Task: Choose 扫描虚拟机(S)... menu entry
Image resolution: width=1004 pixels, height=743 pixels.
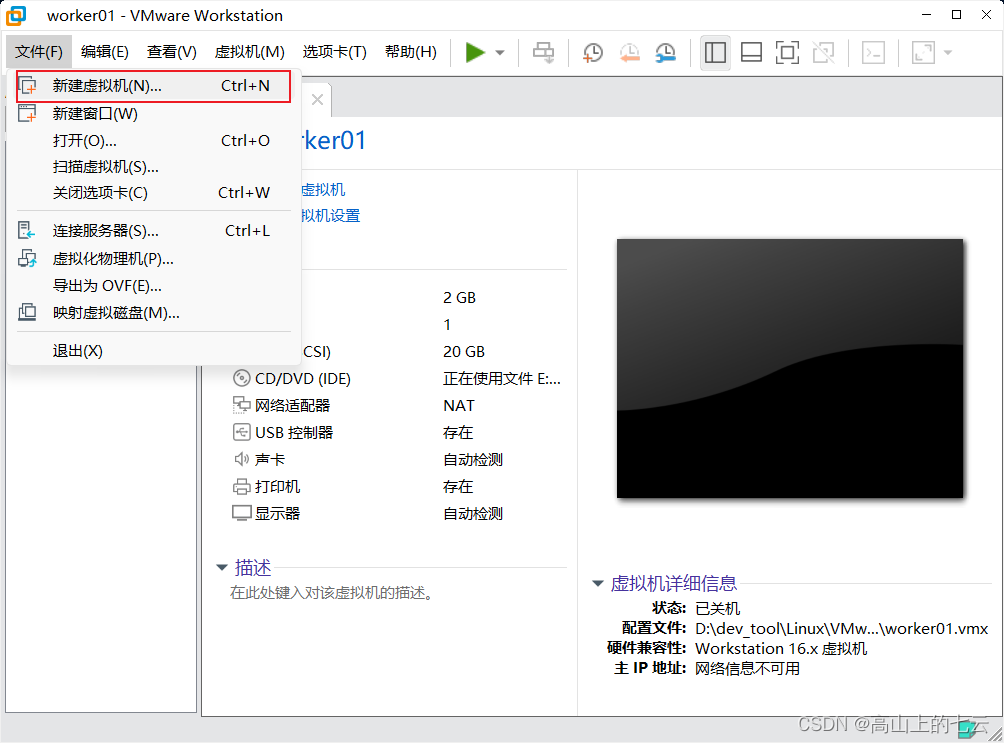Action: (154, 167)
